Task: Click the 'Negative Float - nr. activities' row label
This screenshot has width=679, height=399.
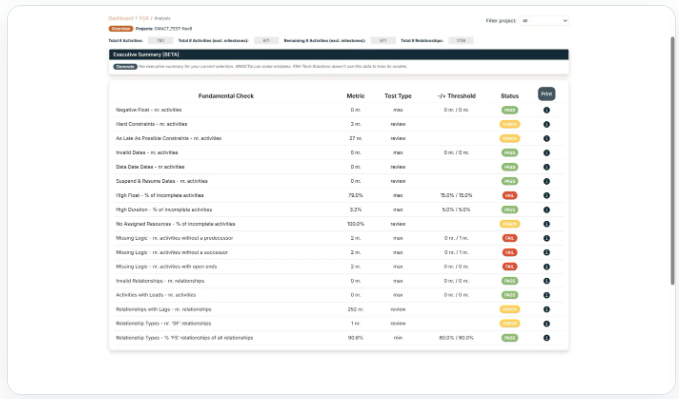Action: tap(149, 110)
